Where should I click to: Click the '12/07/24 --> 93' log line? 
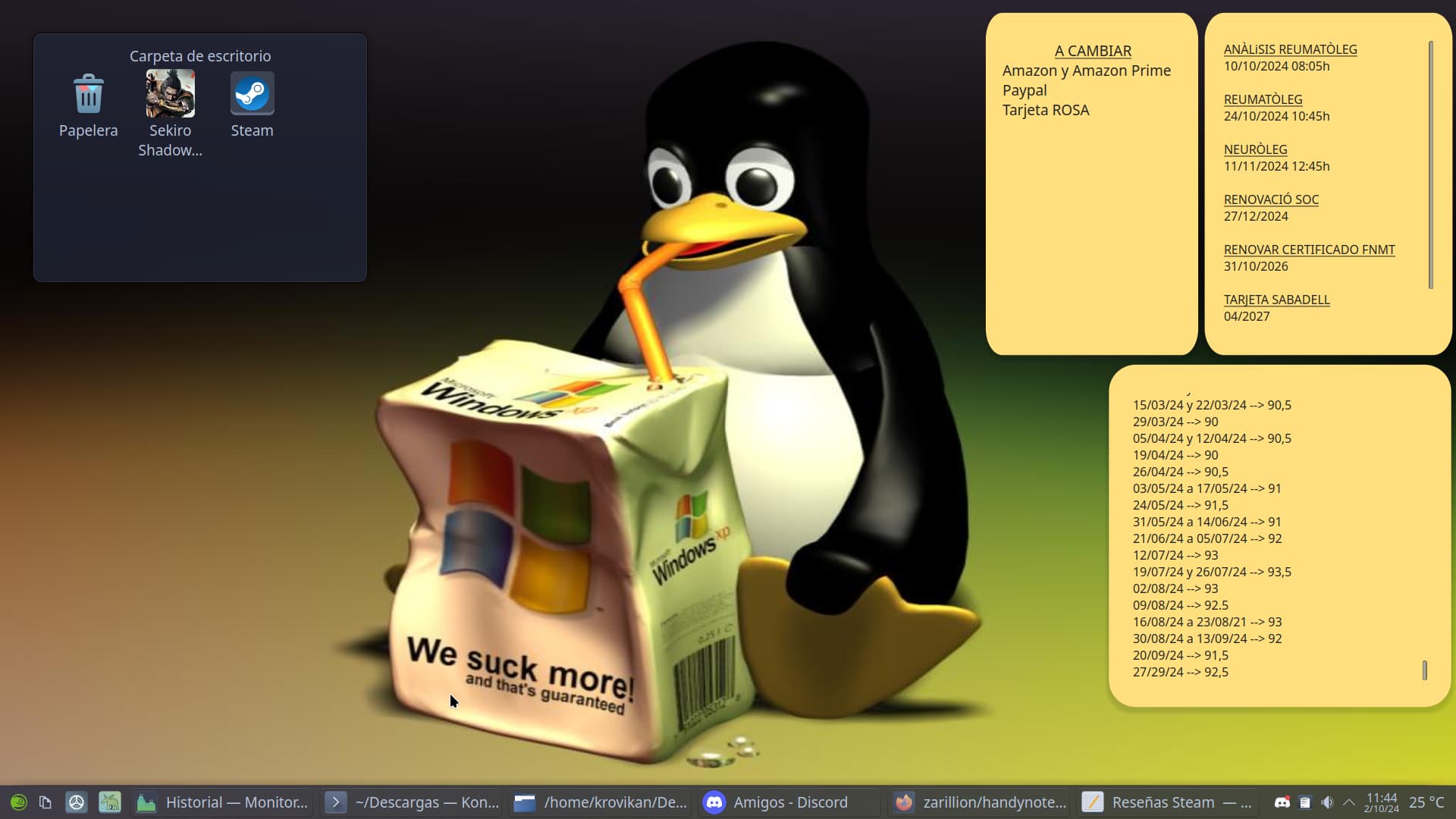coord(1175,555)
